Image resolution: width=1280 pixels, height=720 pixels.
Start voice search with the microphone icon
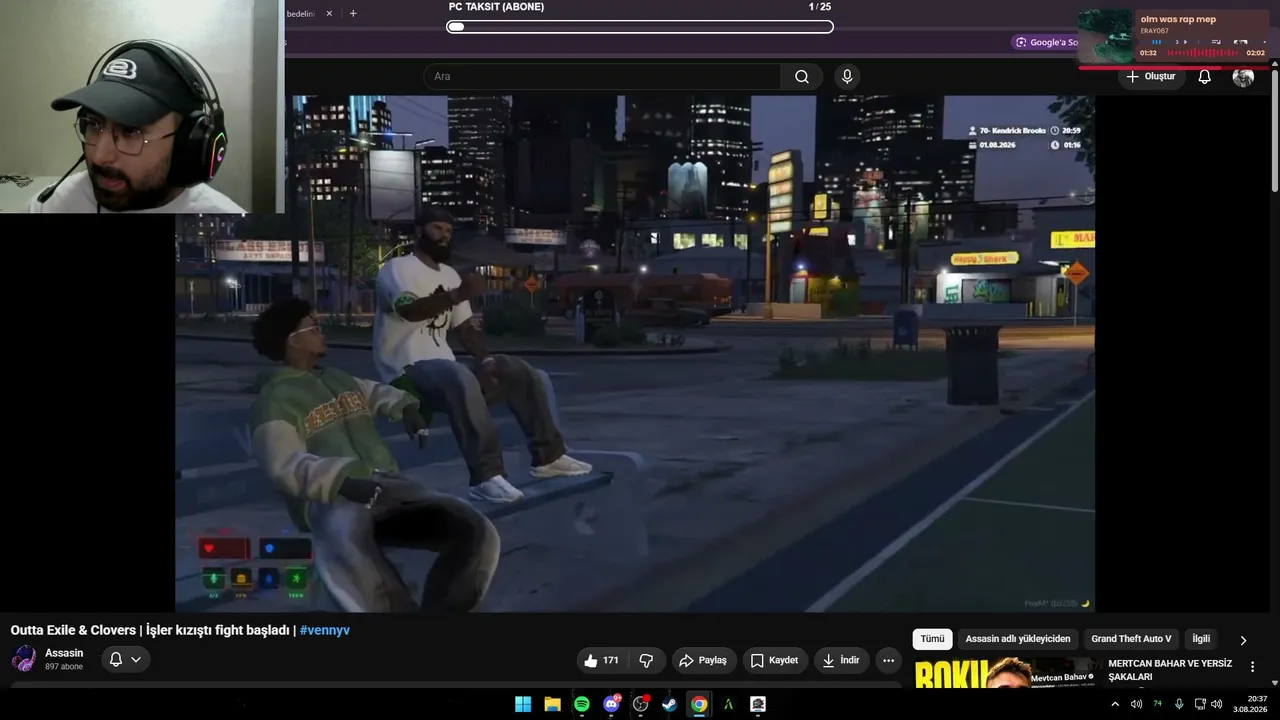click(x=847, y=77)
